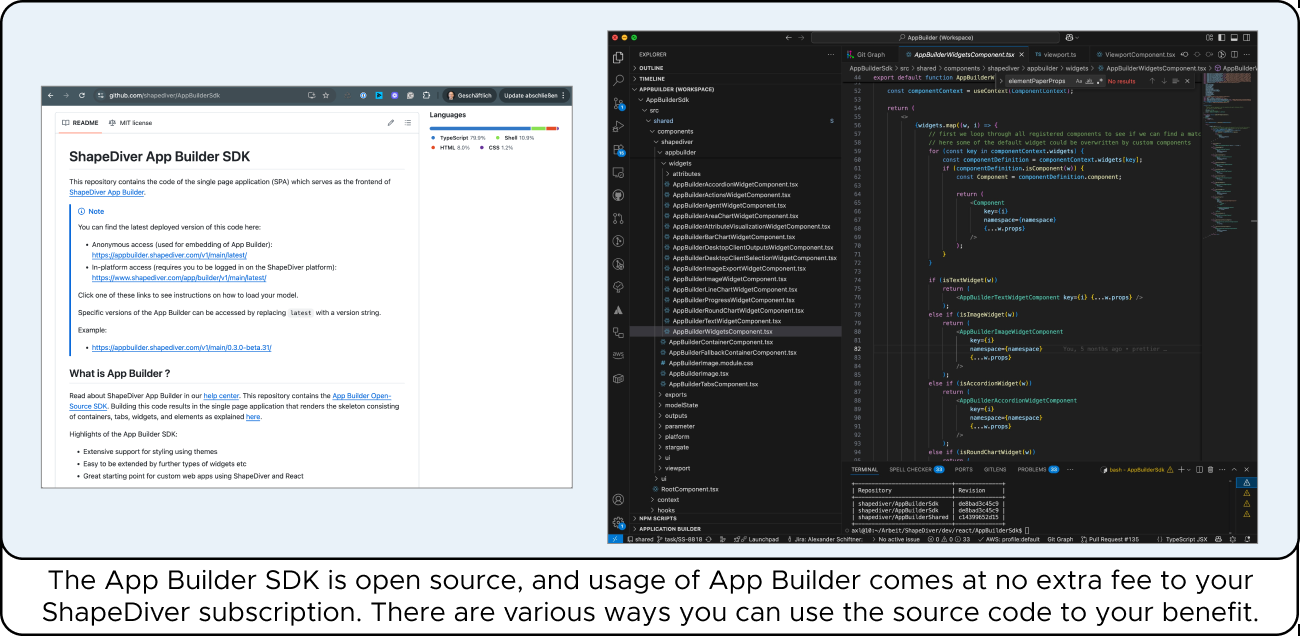
Task: Switch to the PROBLEMS panel tab
Action: 1031,469
